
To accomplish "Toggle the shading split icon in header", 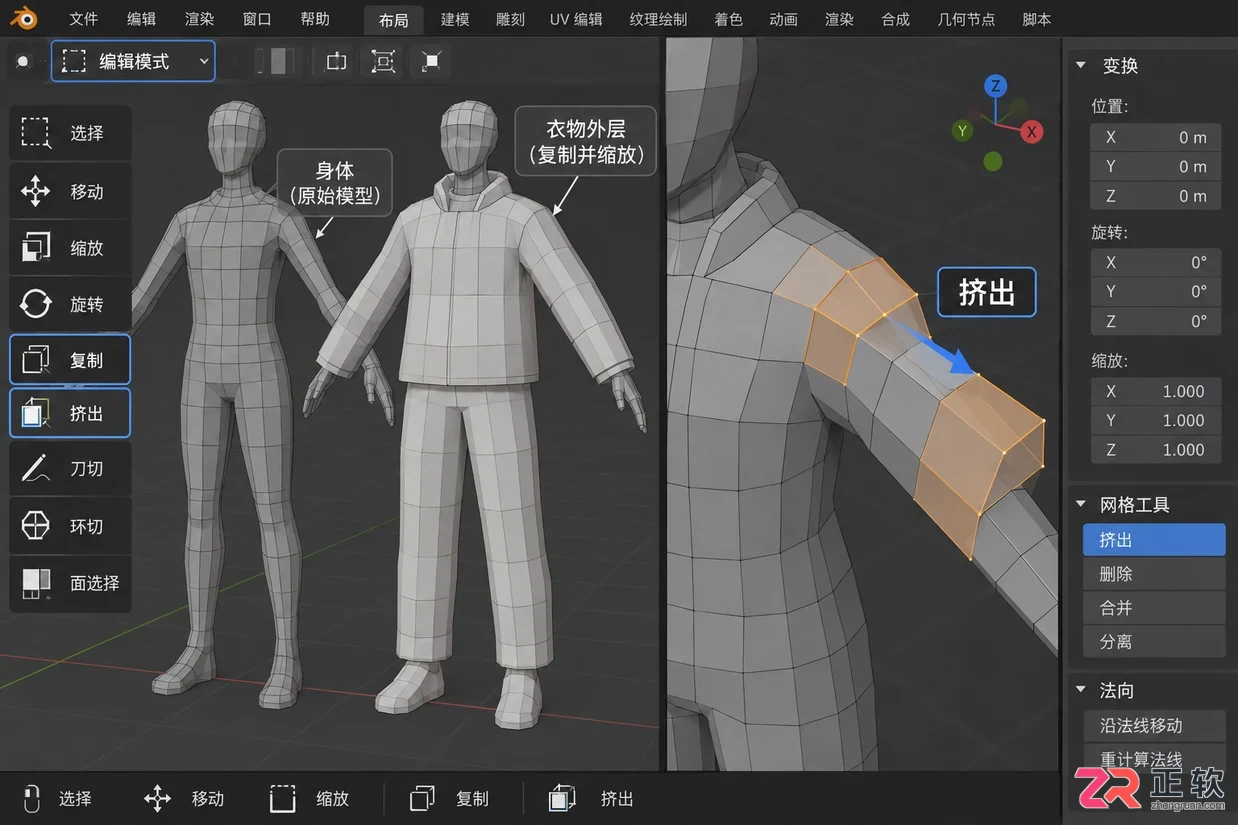I will click(x=276, y=61).
